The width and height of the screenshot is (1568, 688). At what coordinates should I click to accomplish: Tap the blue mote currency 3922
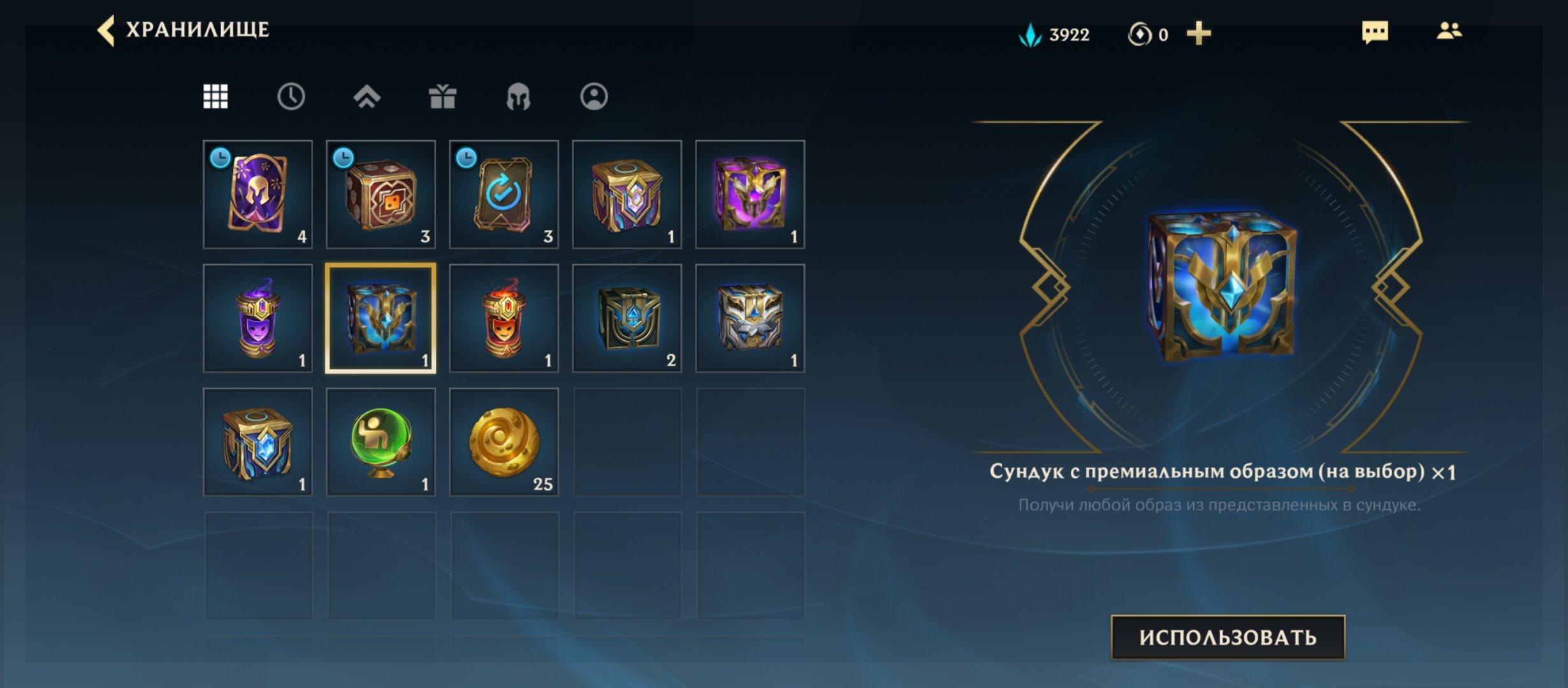point(1055,34)
